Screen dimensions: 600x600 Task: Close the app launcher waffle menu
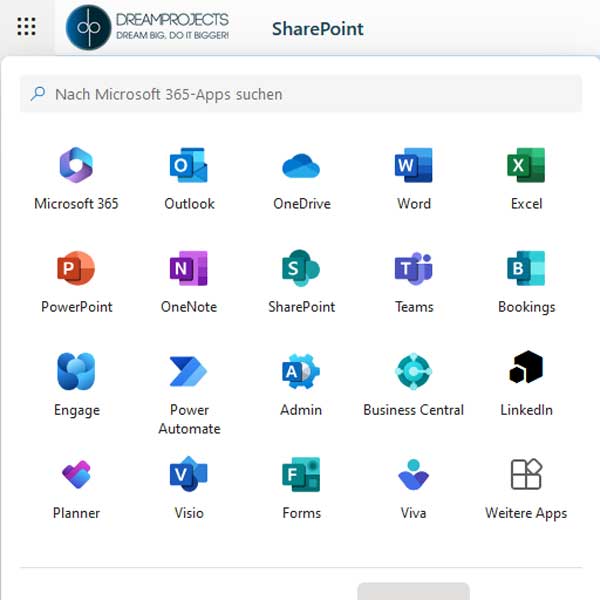26,27
